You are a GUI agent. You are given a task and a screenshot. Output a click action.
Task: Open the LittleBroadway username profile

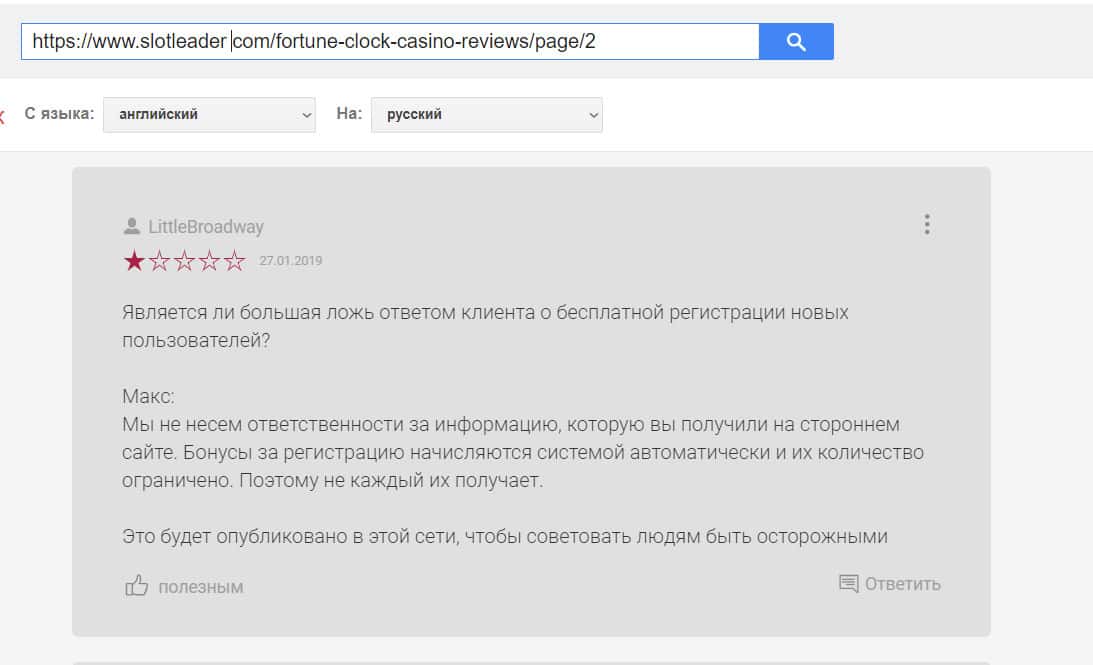tap(206, 227)
